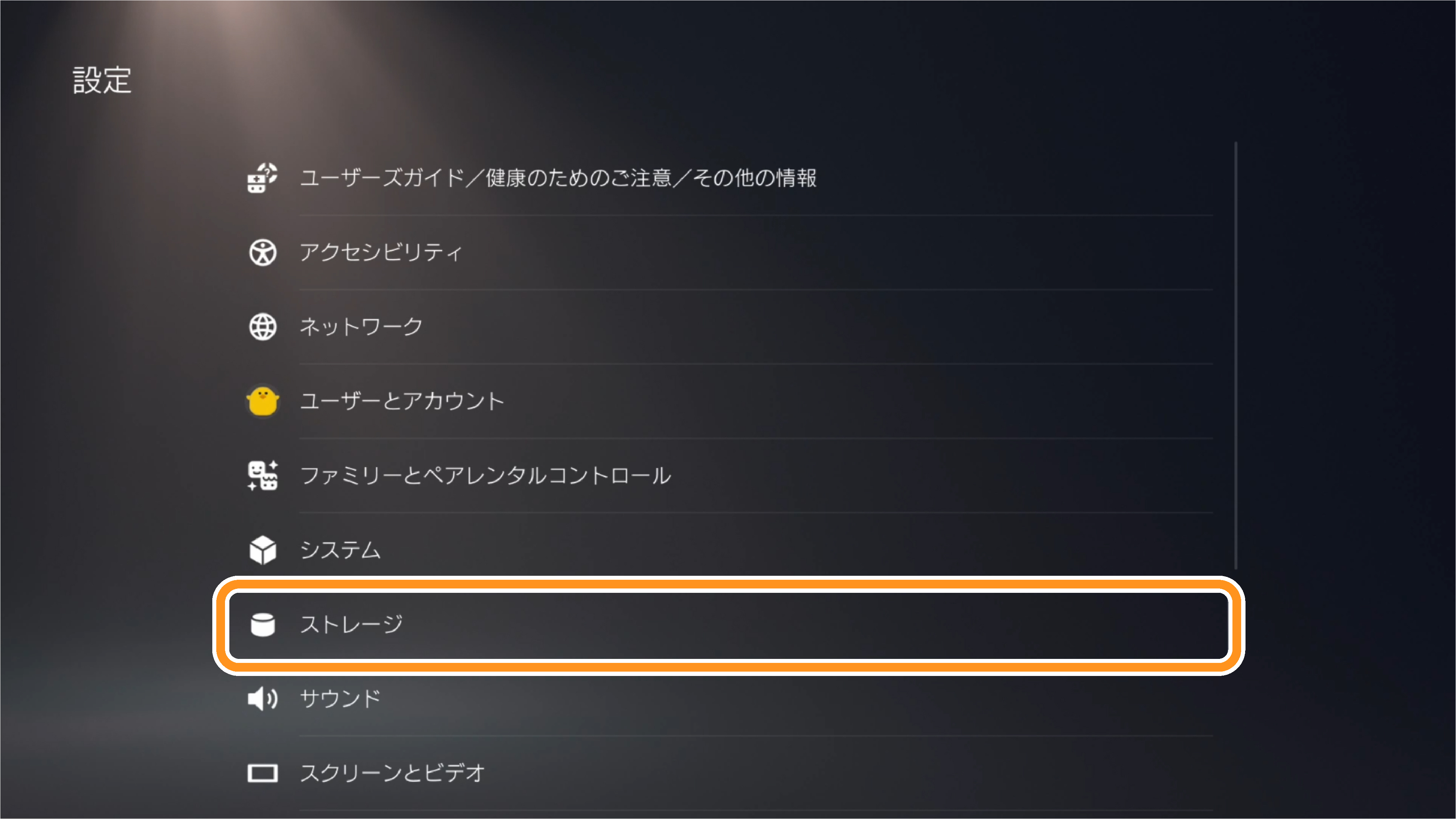The height and width of the screenshot is (819, 1456).
Task: Select the システム menu item
Action: click(x=729, y=550)
